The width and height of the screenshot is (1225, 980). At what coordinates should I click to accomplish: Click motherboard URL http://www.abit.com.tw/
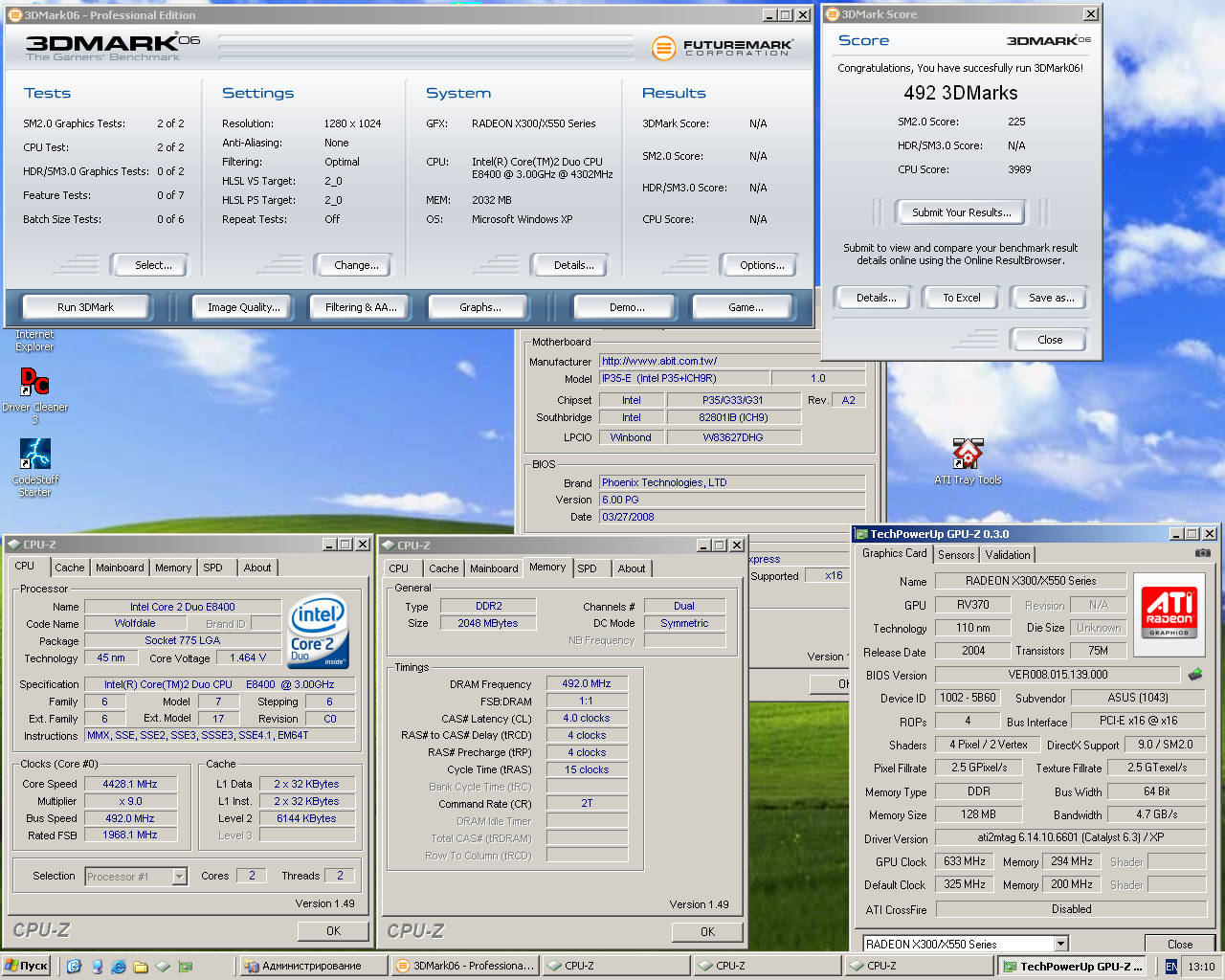click(x=732, y=361)
